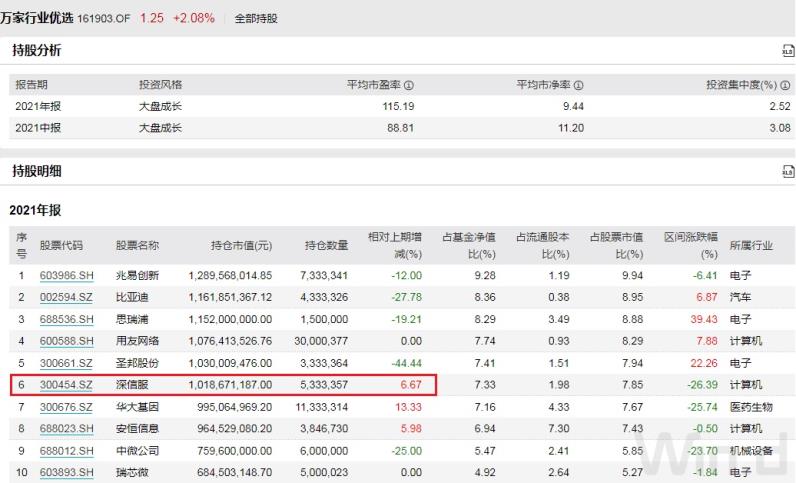The image size is (796, 483).
Task: Click the 股票代码 column header
Action: click(x=61, y=246)
